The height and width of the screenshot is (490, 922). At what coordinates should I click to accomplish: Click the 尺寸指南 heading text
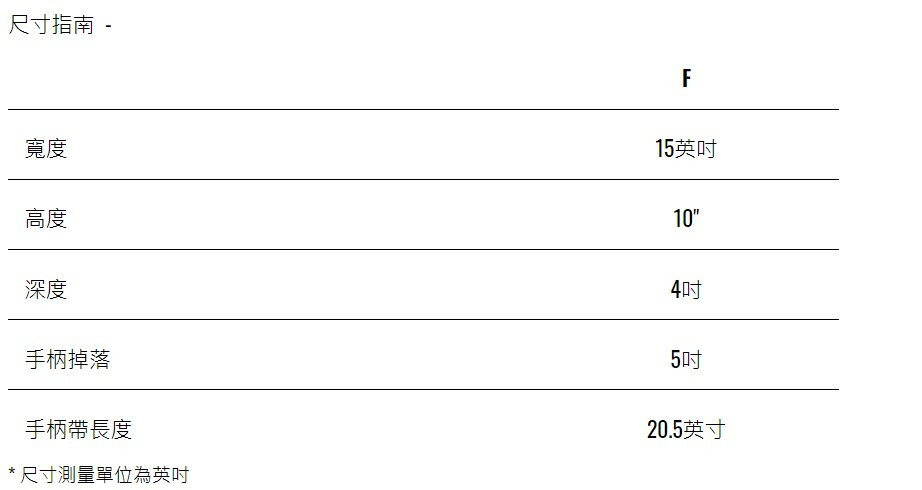click(51, 25)
